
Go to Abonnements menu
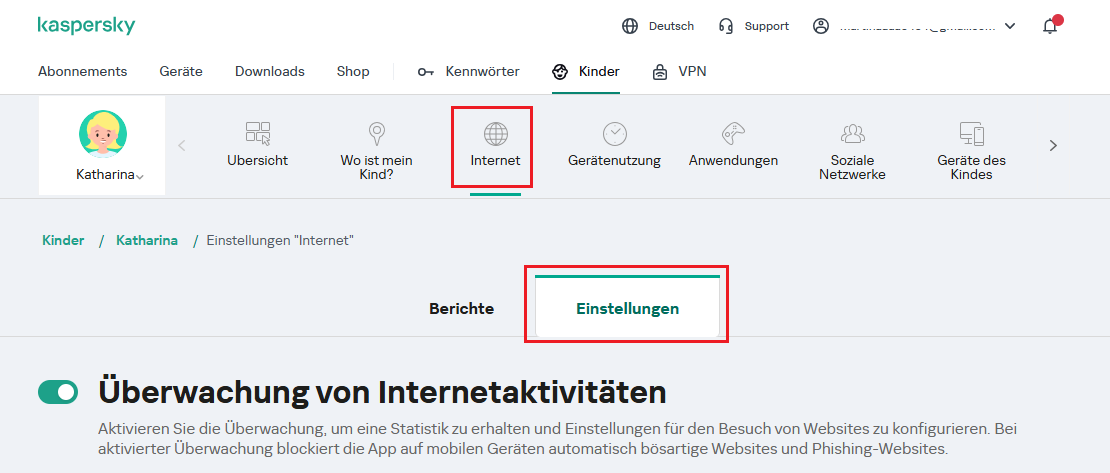[83, 72]
